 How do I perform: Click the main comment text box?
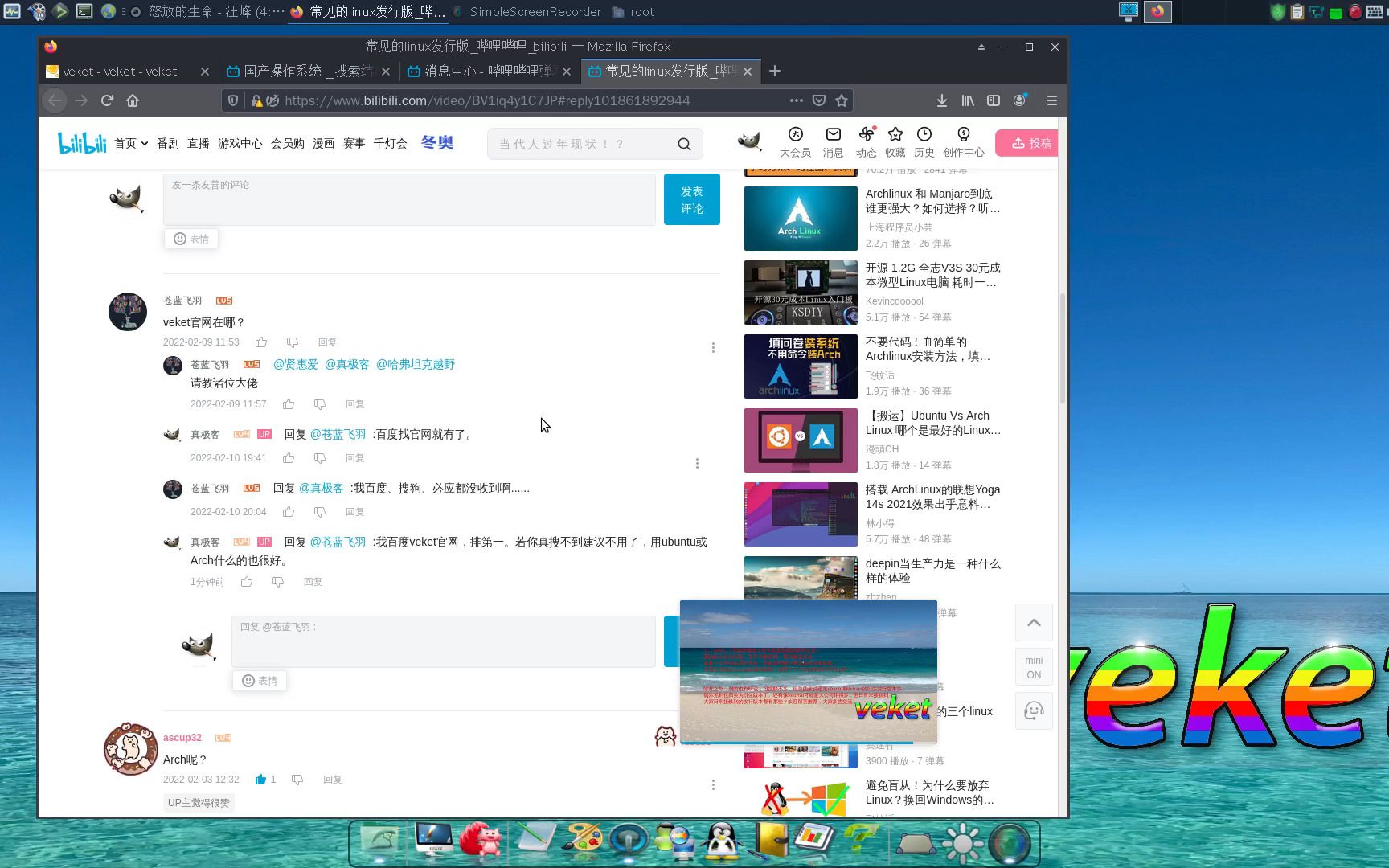tap(409, 199)
